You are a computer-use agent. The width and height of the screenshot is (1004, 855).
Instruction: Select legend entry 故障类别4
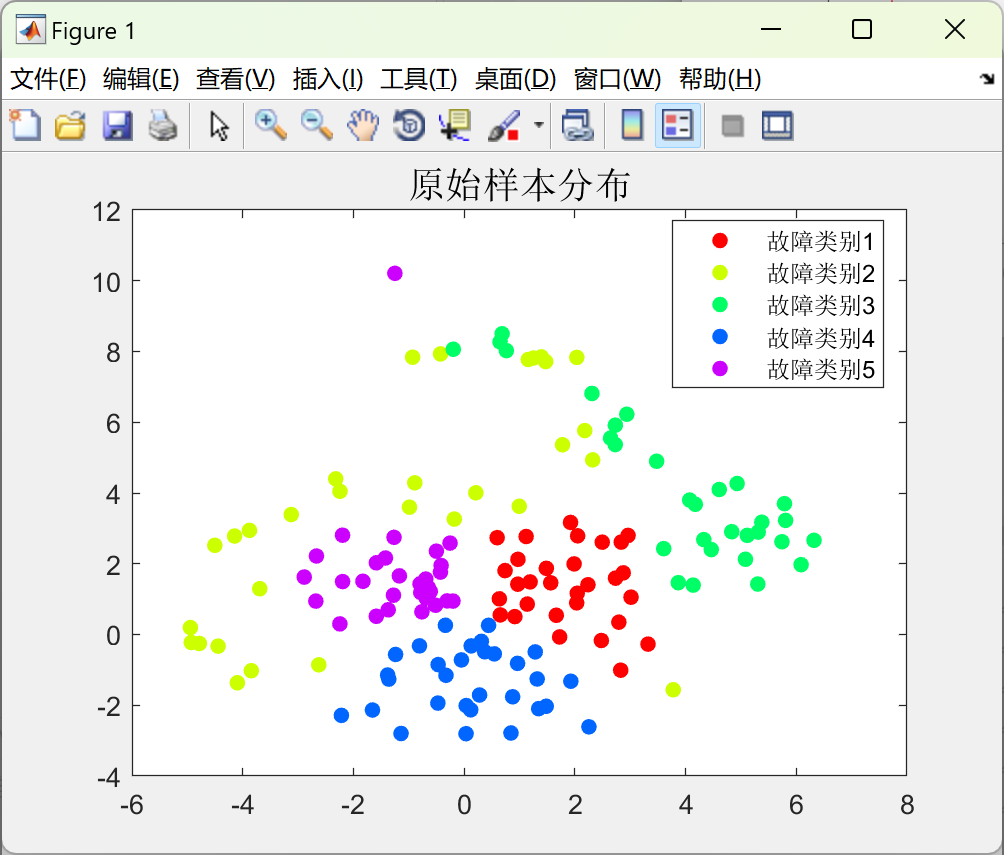coord(821,338)
